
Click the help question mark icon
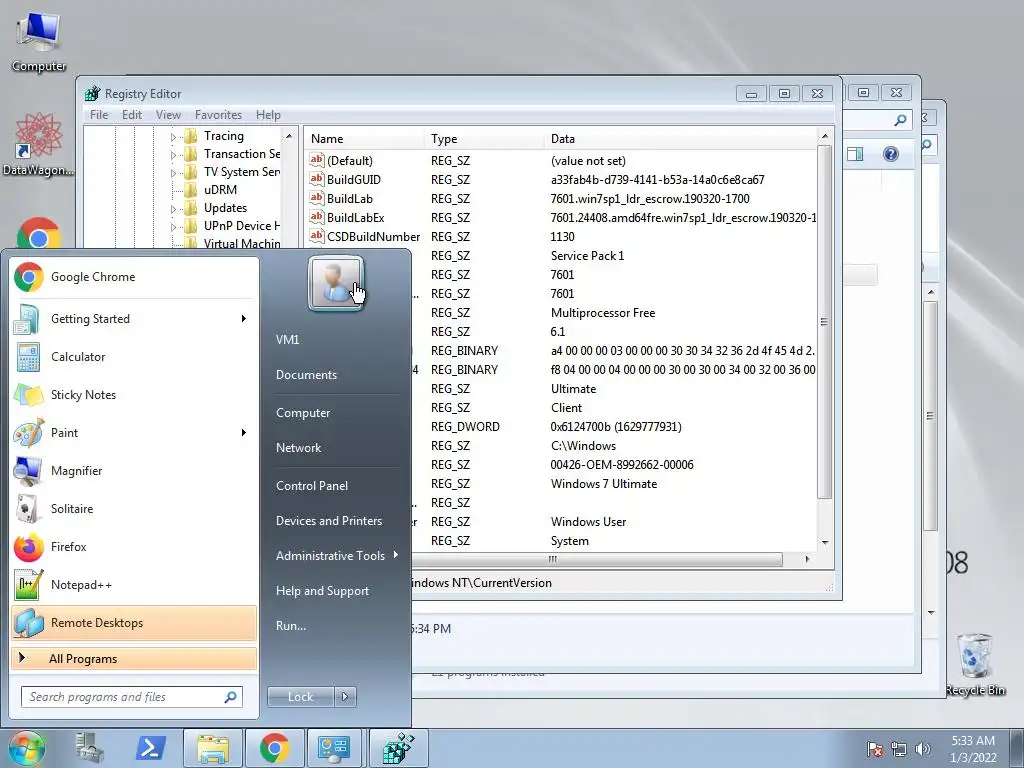891,154
